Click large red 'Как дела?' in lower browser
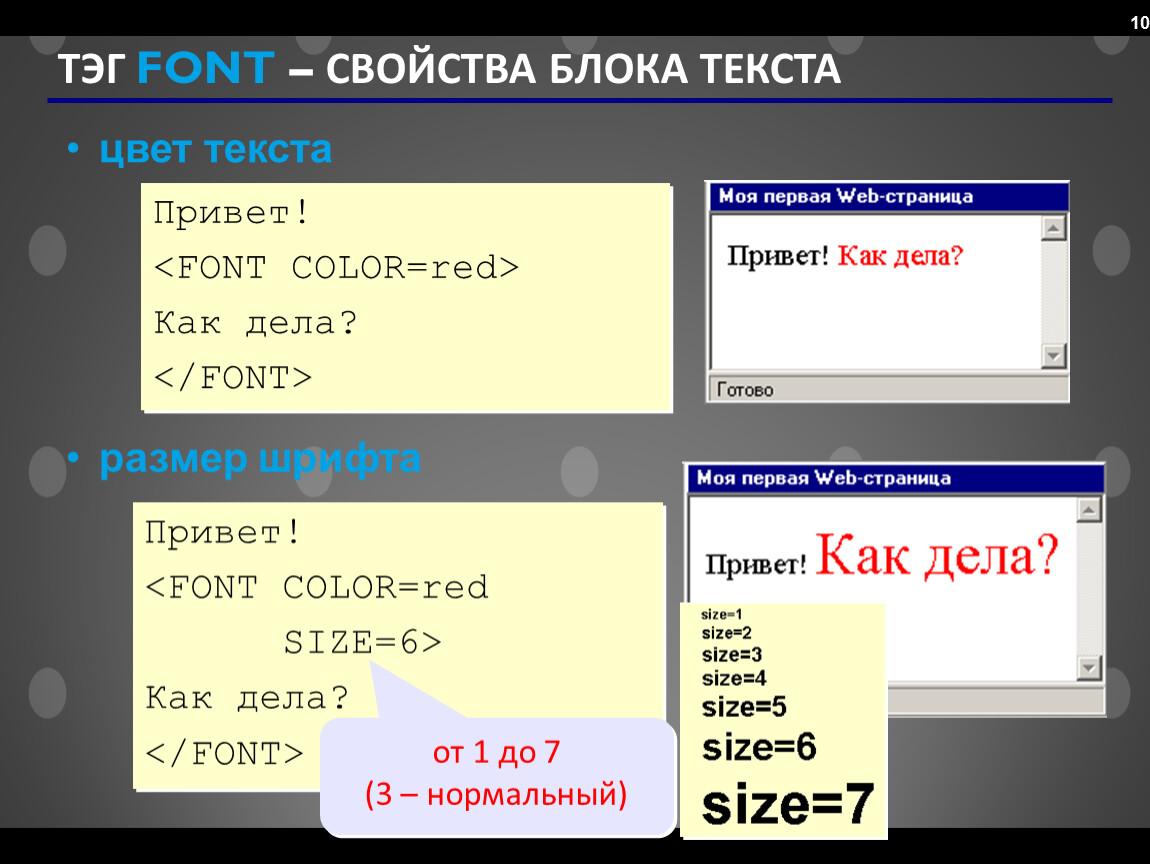 937,556
